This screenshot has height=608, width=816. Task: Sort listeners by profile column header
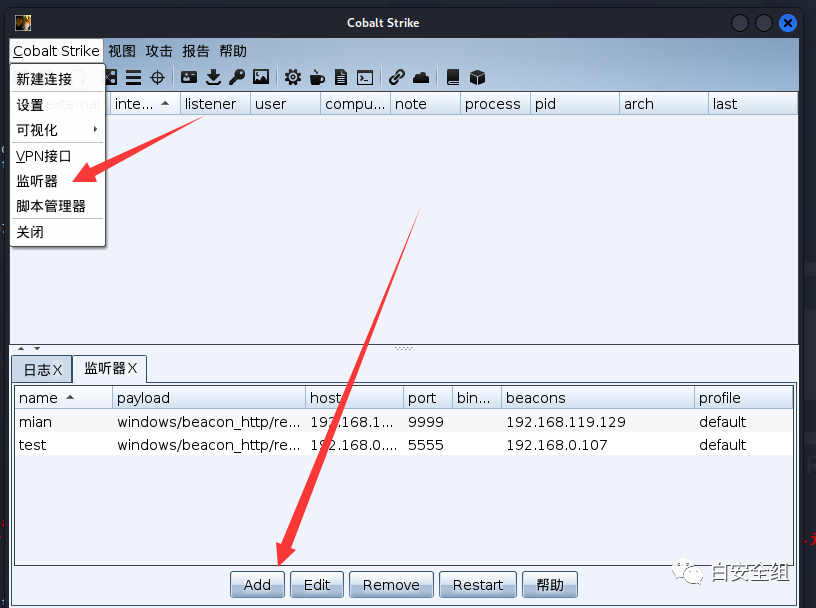pos(744,398)
